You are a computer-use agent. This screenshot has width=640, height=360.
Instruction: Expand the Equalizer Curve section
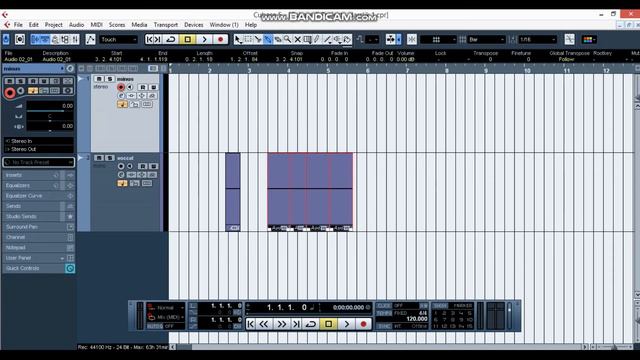click(x=39, y=196)
